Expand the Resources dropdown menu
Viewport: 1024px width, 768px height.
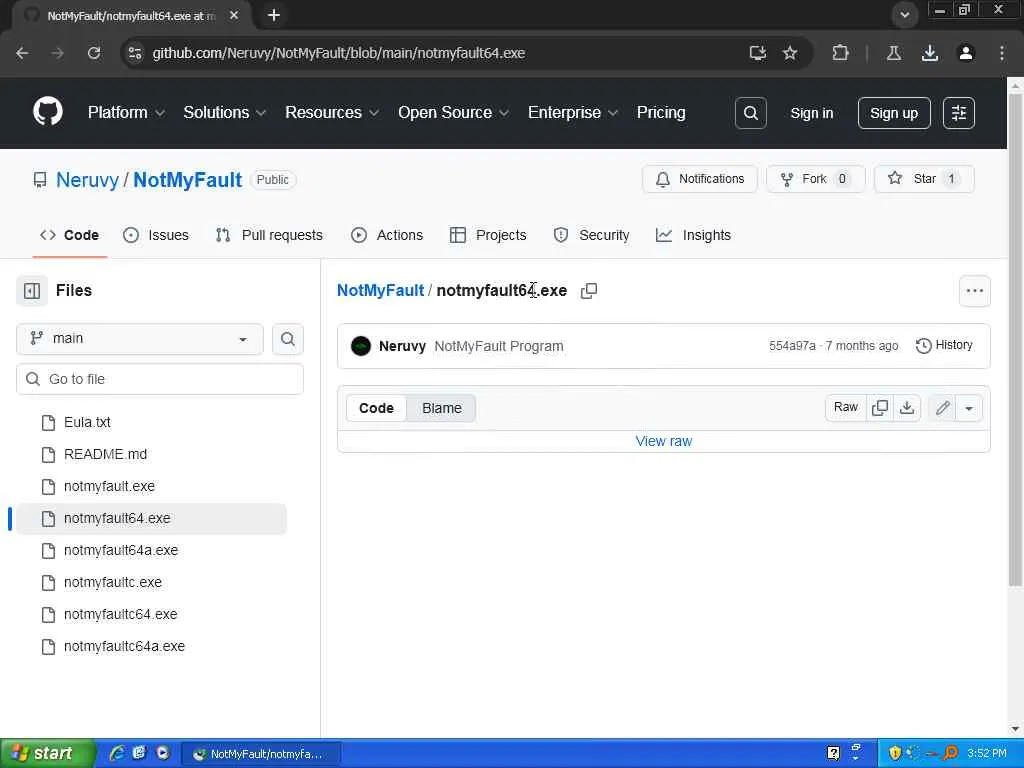click(x=332, y=112)
